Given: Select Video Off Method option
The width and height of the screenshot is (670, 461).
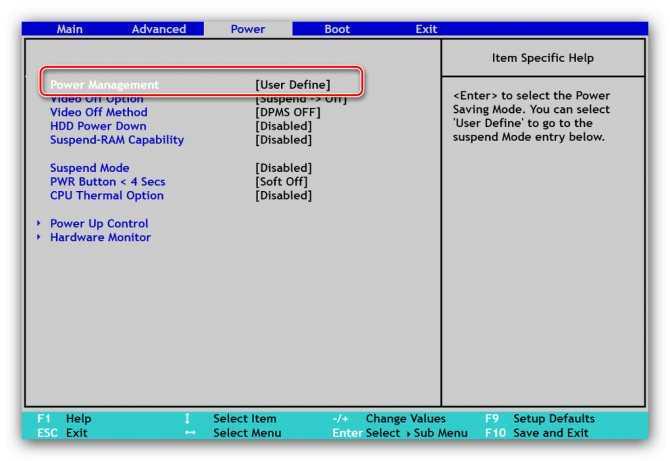Looking at the screenshot, I should (x=99, y=112).
